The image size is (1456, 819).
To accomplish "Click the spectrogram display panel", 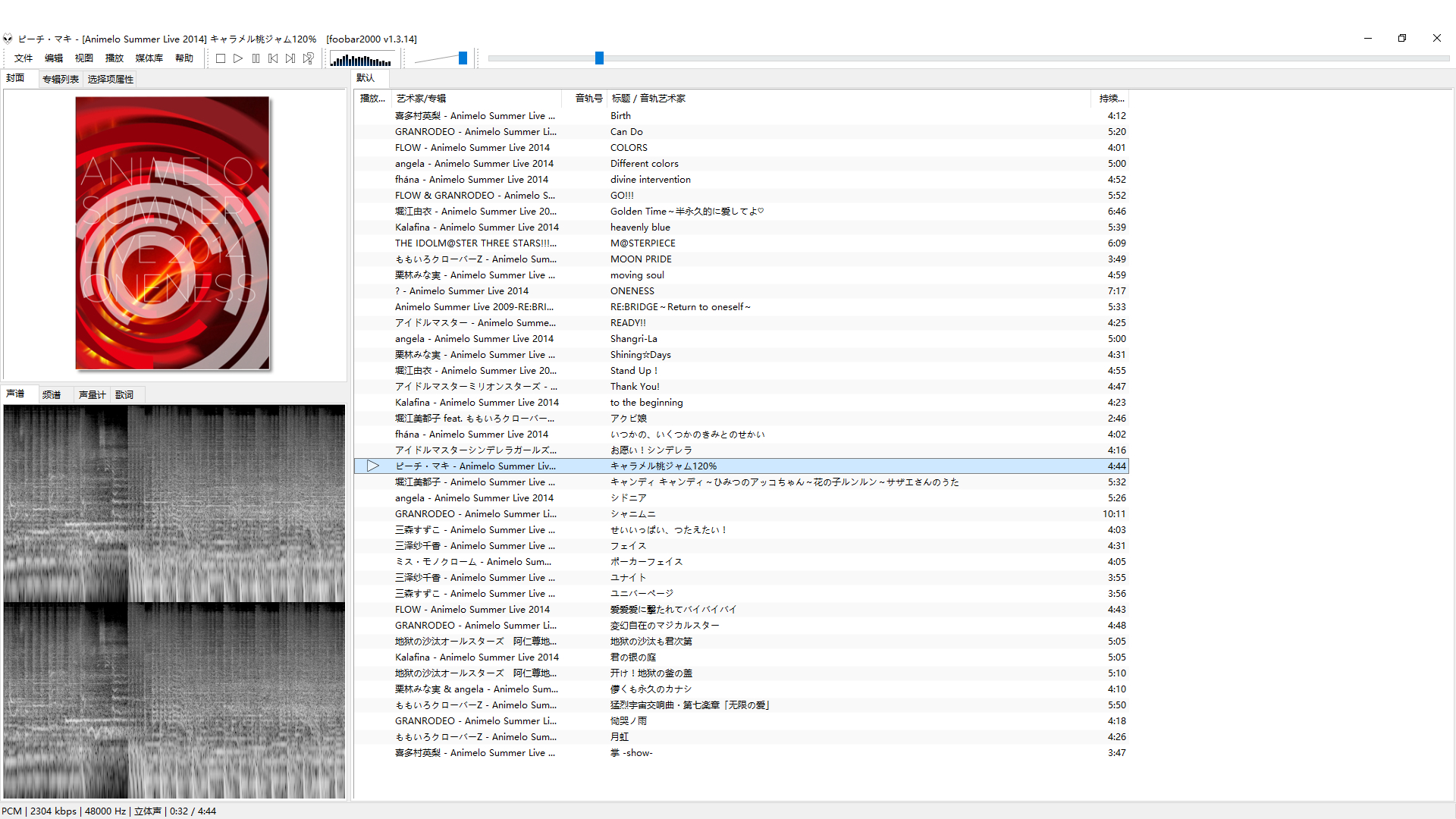I will 174,601.
